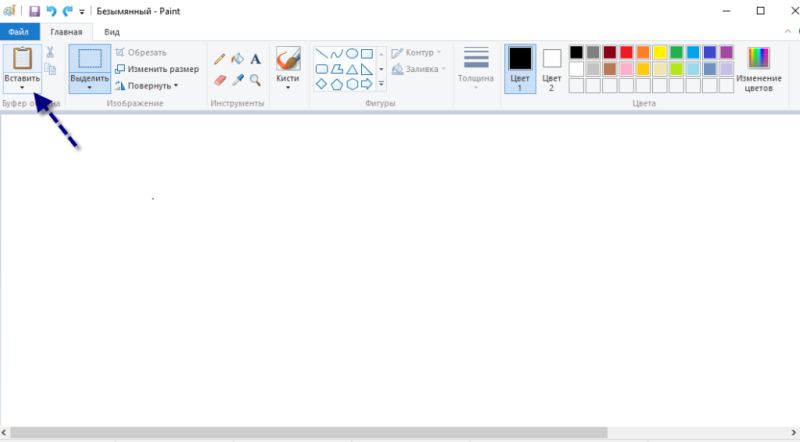Screen dimensions: 800x442
Task: Select the Magnifier zoom tool
Action: (x=255, y=79)
